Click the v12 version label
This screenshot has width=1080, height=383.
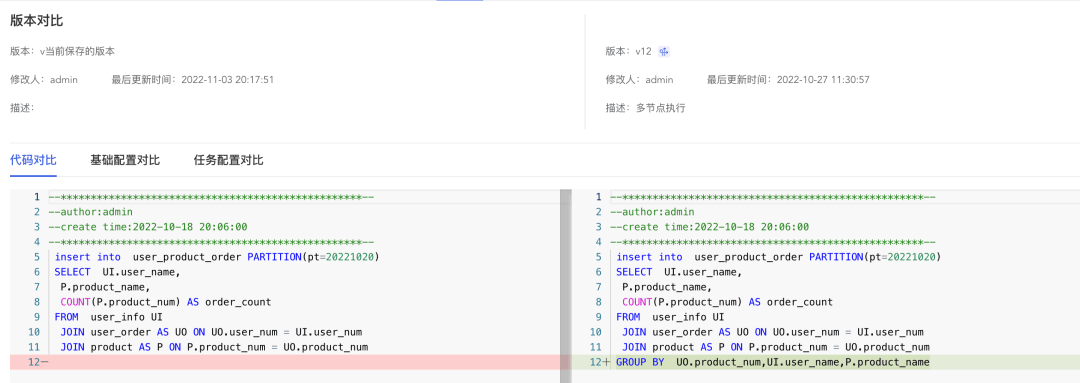(643, 52)
